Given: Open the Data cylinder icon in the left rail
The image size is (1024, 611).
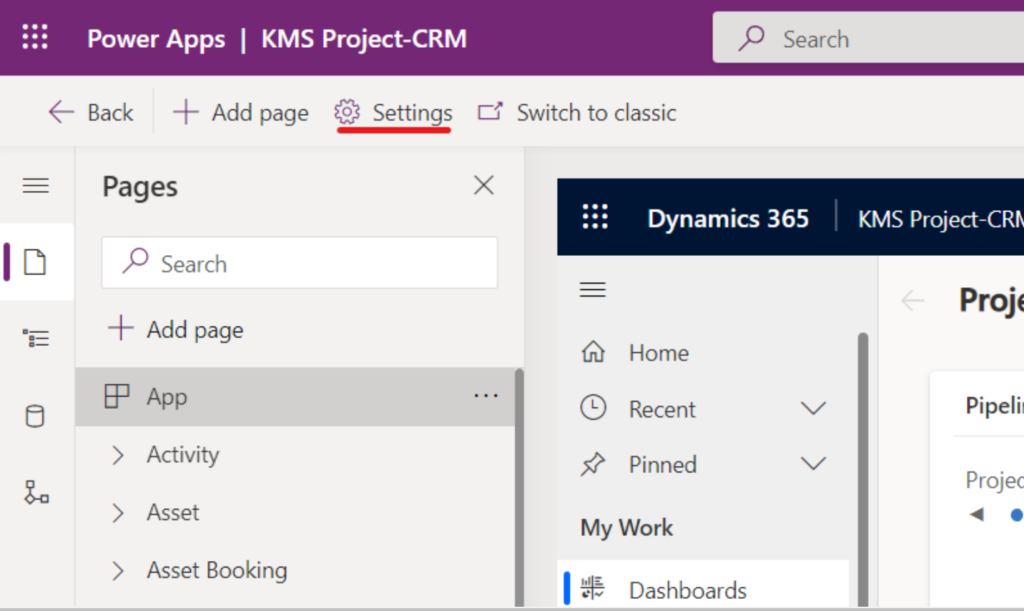Looking at the screenshot, I should point(35,416).
